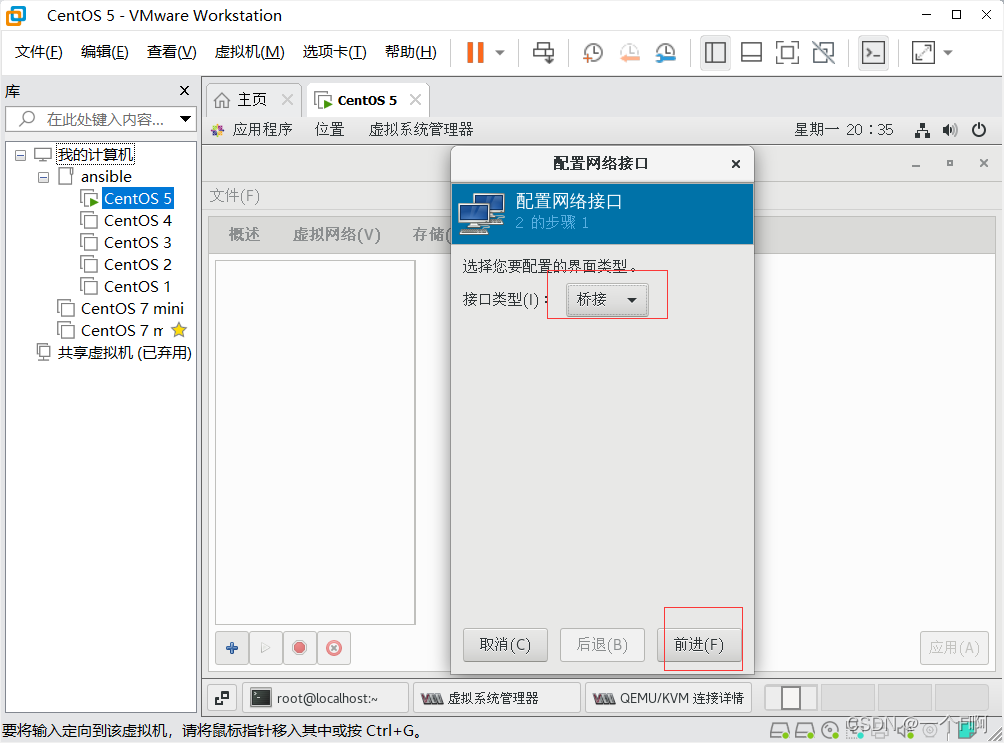Screen dimensions: 1004x743
Task: Click the favorite star next to CentOS 7 m
Action: coord(179,331)
